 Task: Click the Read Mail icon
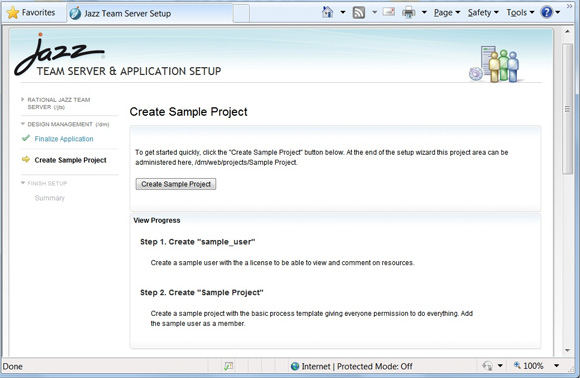point(388,12)
